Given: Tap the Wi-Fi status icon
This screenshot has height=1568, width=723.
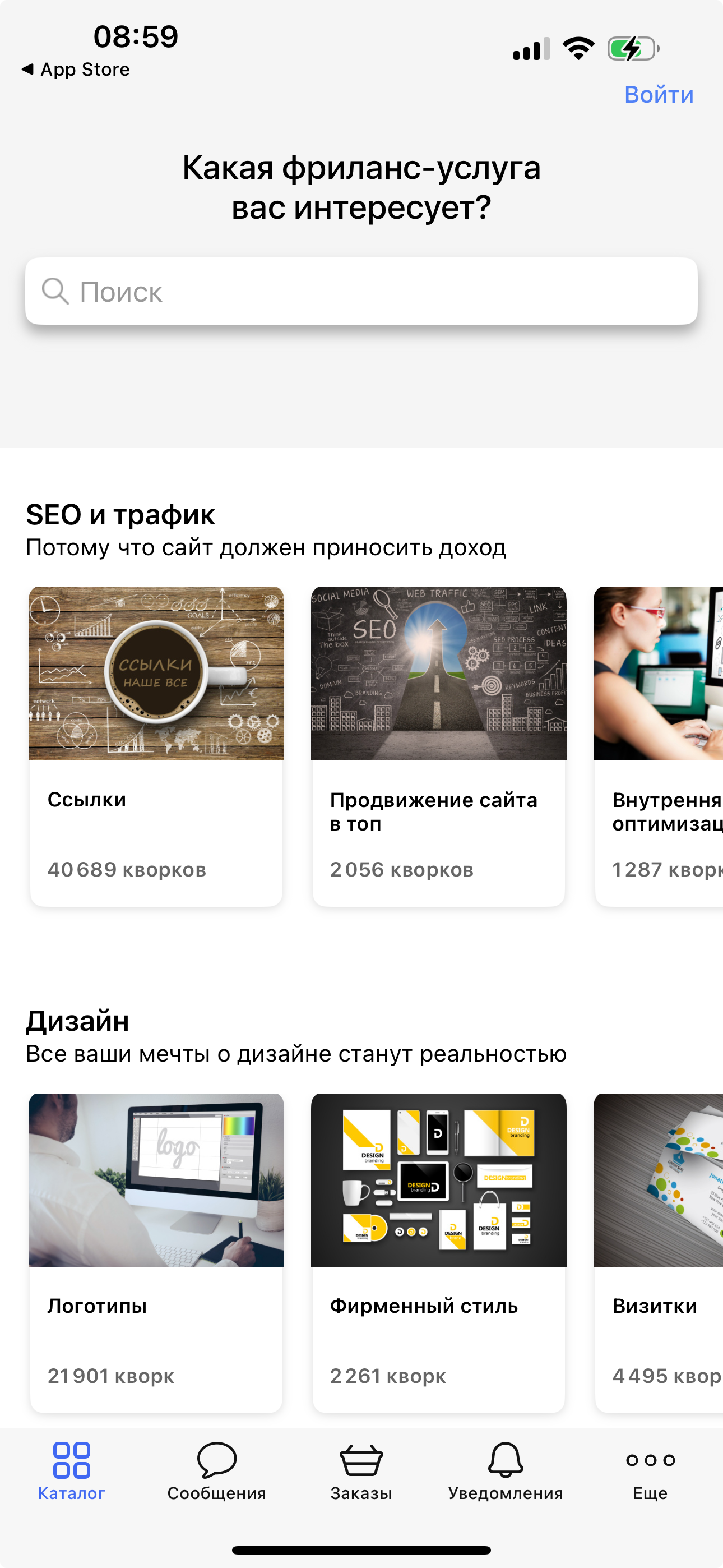Looking at the screenshot, I should 579,48.
